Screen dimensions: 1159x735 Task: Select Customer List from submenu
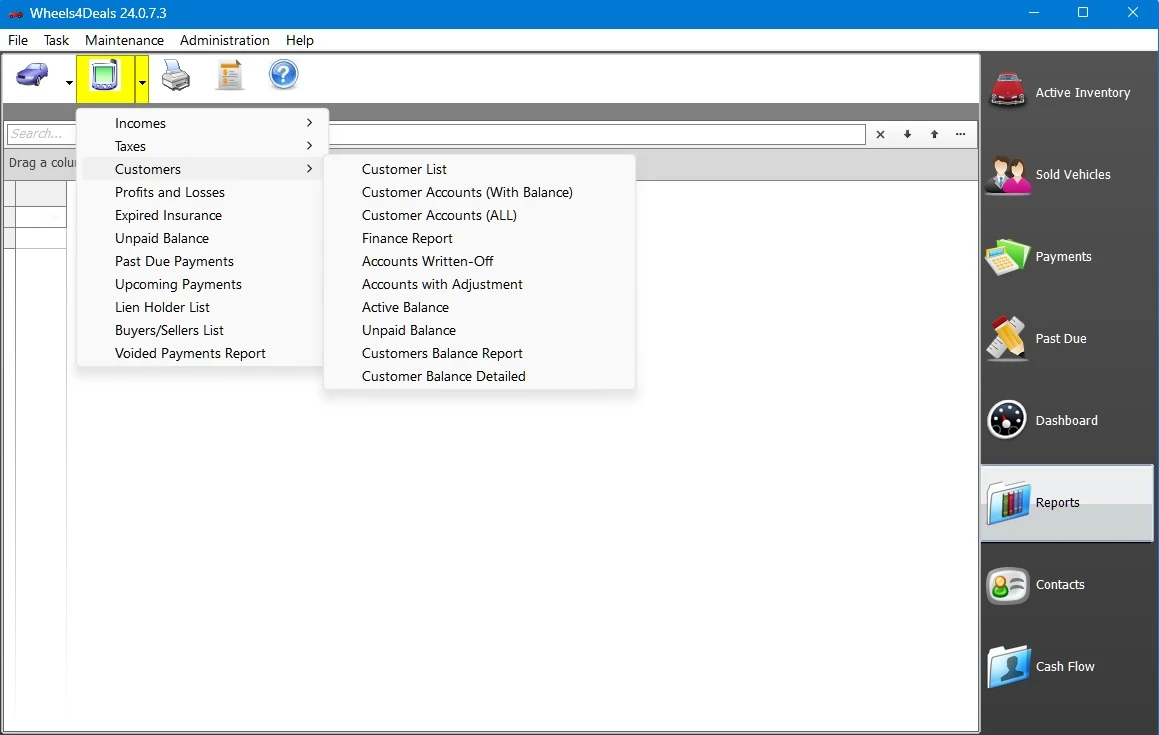click(404, 169)
